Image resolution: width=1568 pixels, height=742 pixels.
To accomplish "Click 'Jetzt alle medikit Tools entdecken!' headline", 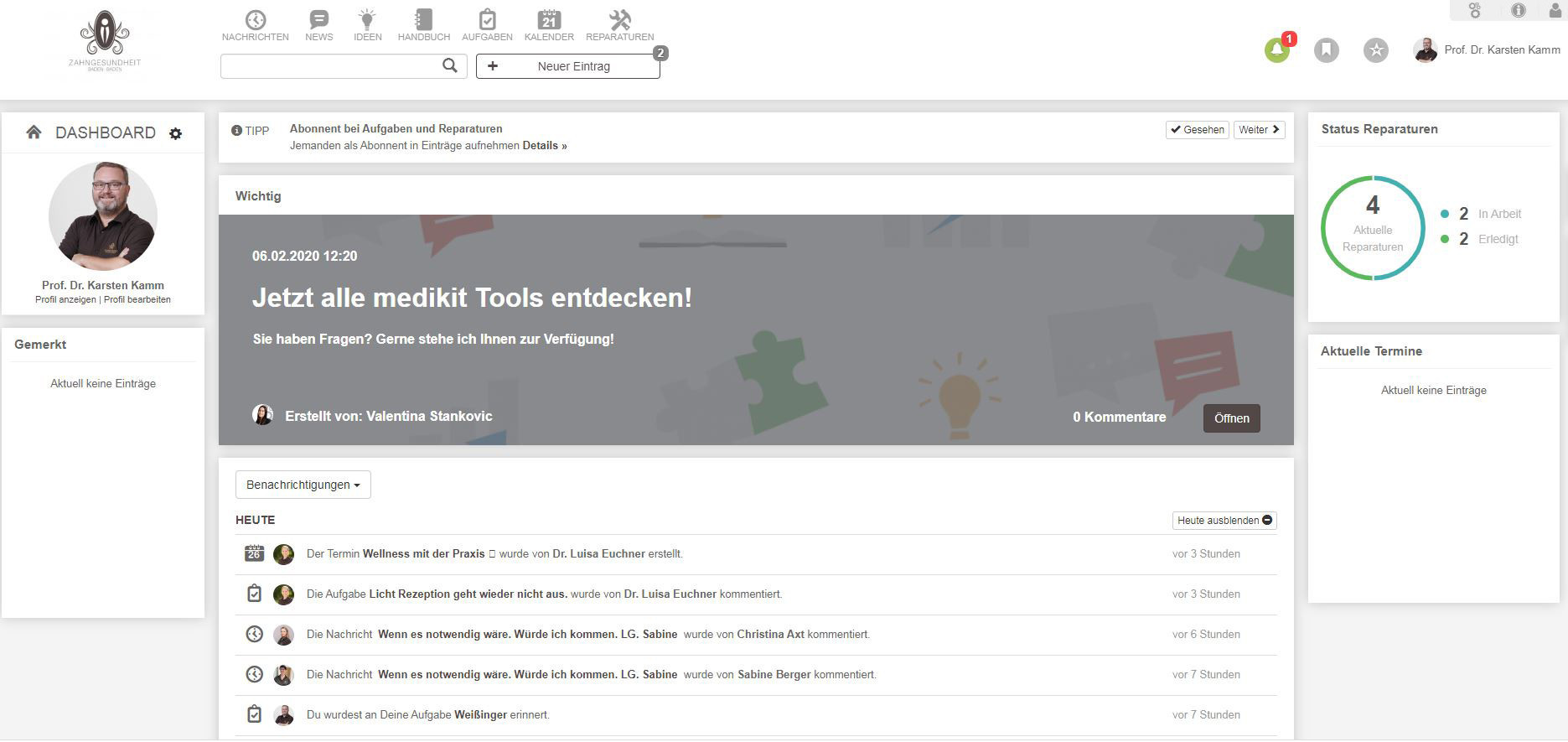I will coord(472,298).
